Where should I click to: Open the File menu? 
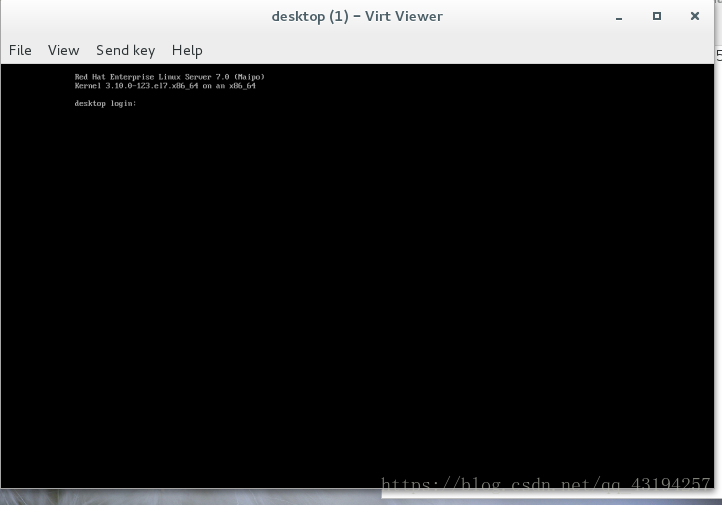coord(20,50)
